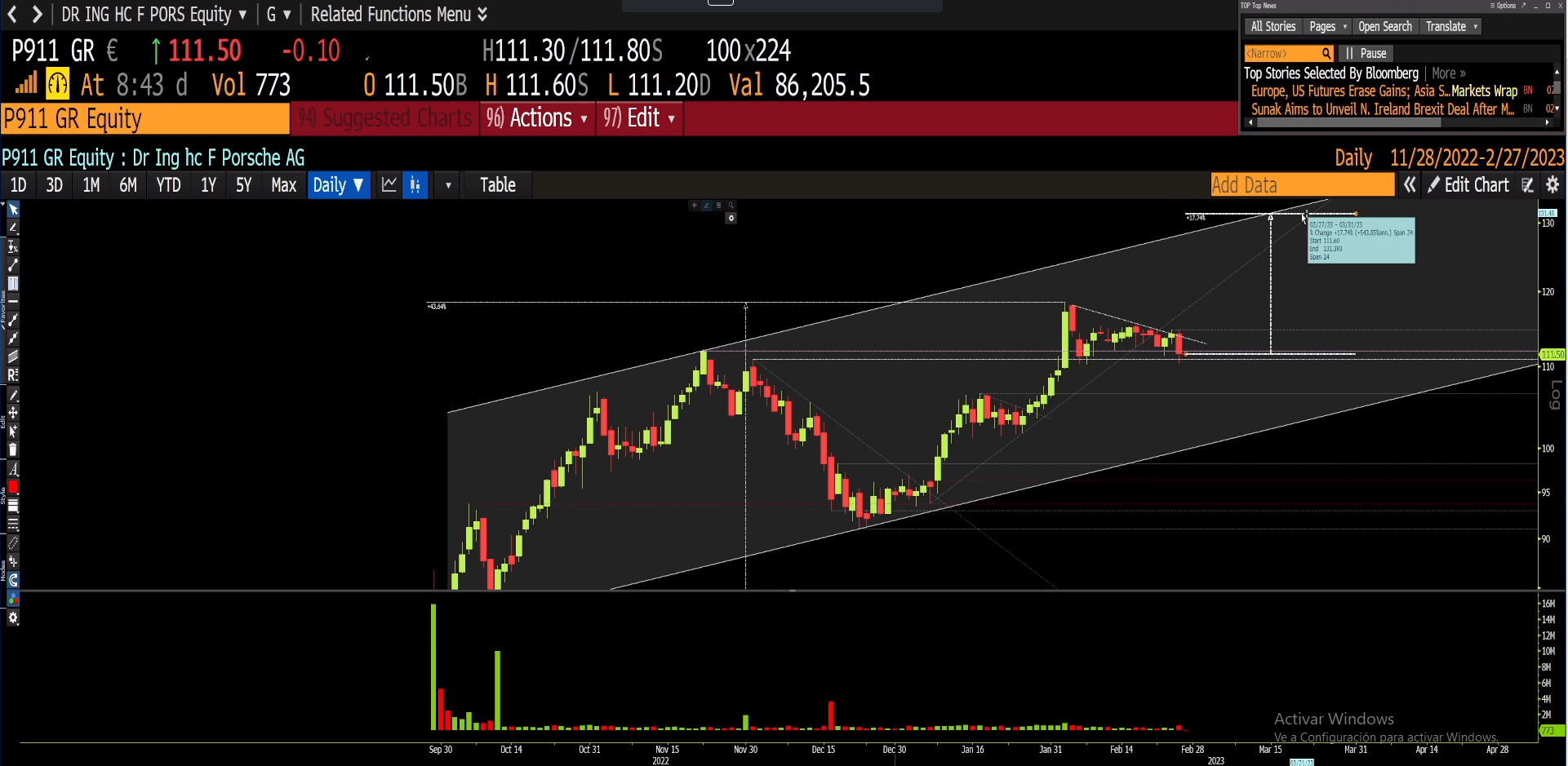This screenshot has height=766, width=1568.
Task: Open the Europe, US Futures Erase Gains story
Action: pos(1384,91)
